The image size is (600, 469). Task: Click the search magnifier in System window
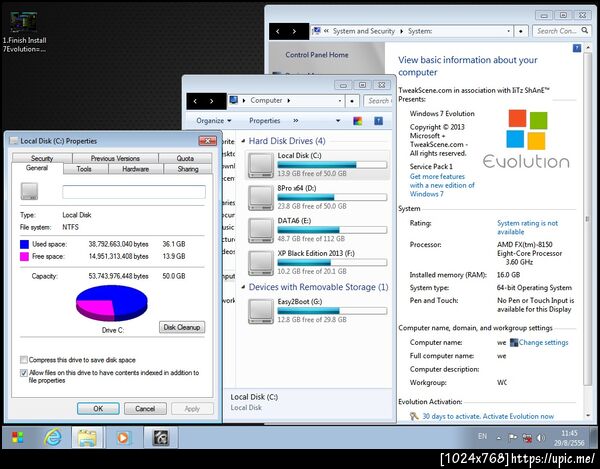pos(584,30)
